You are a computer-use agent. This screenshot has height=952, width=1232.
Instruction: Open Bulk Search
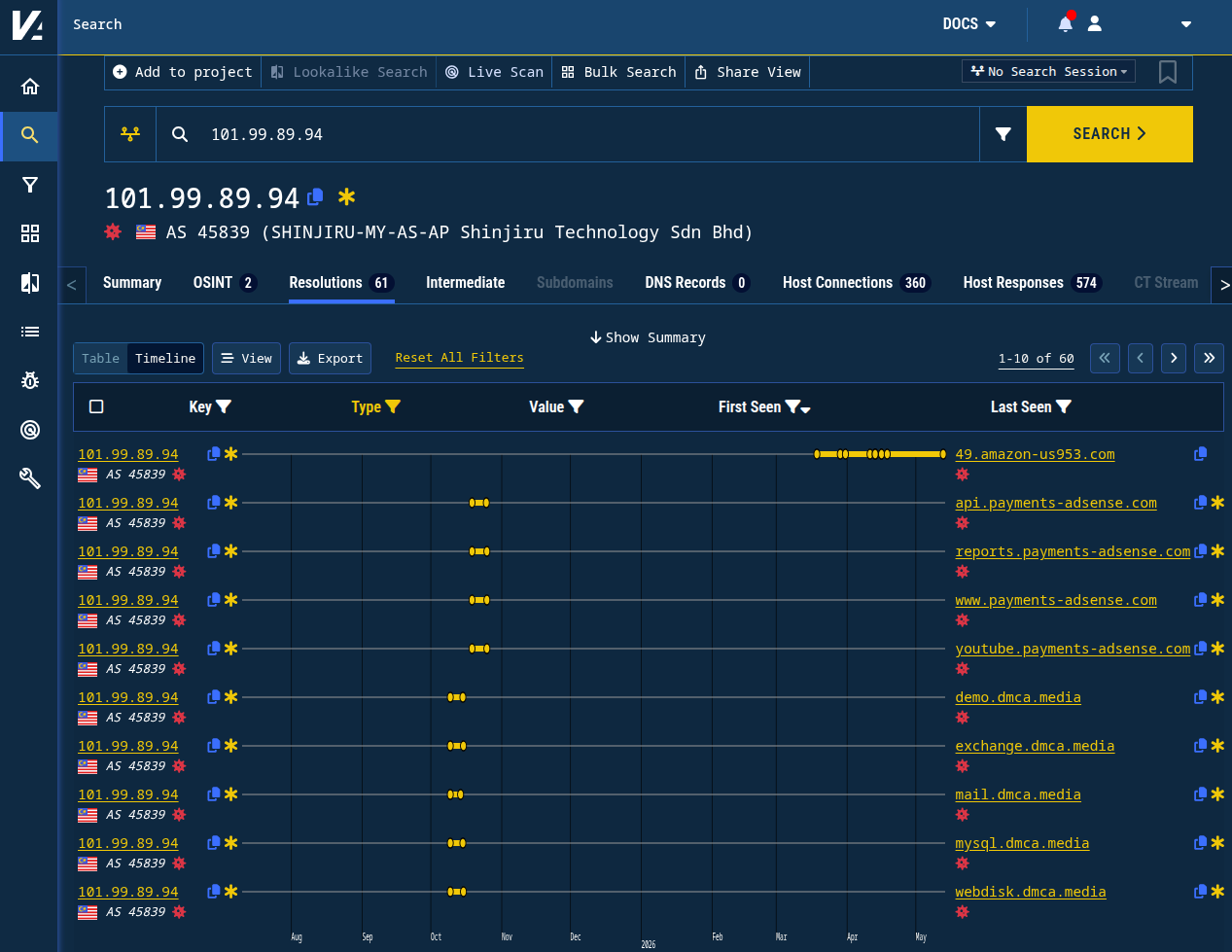coord(618,72)
